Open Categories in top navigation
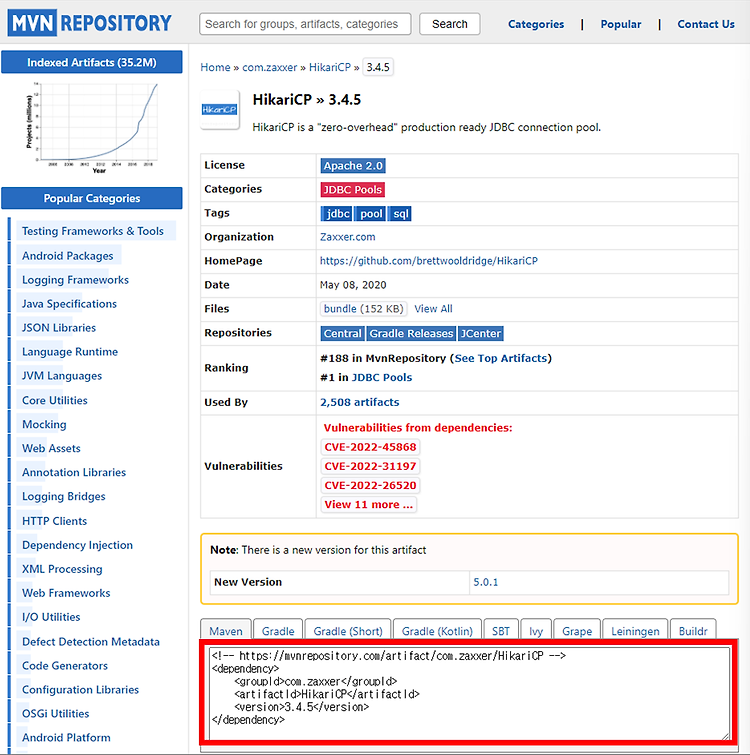This screenshot has width=750, height=755. tap(536, 24)
